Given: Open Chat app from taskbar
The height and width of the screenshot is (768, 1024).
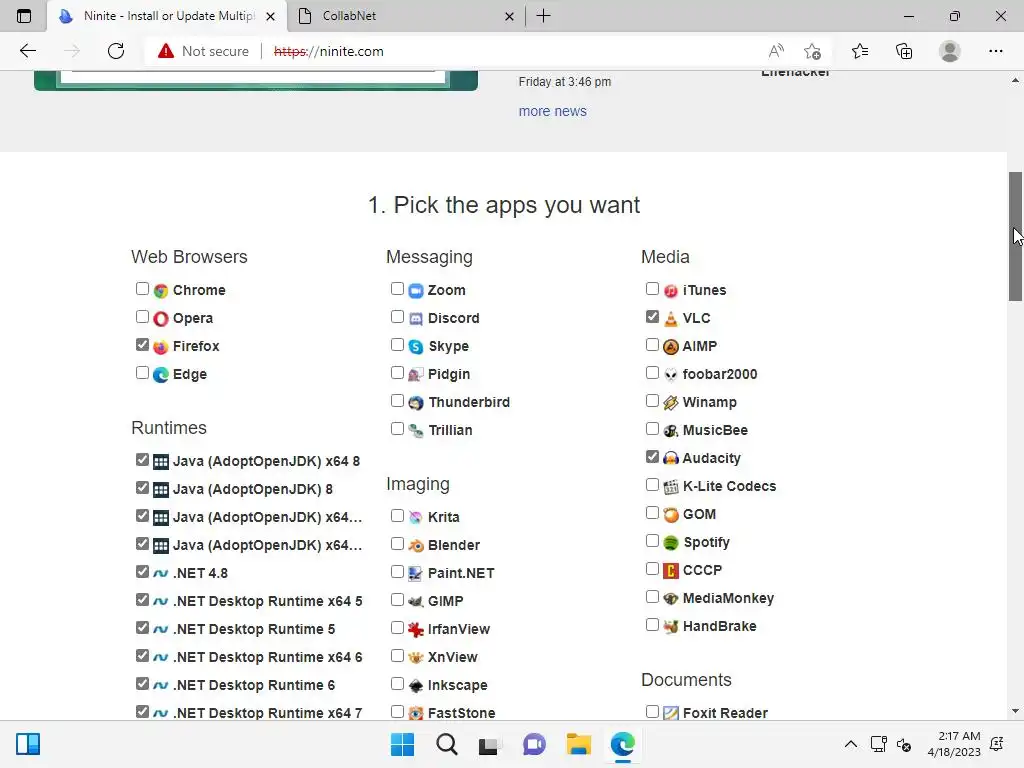Looking at the screenshot, I should click(x=534, y=744).
